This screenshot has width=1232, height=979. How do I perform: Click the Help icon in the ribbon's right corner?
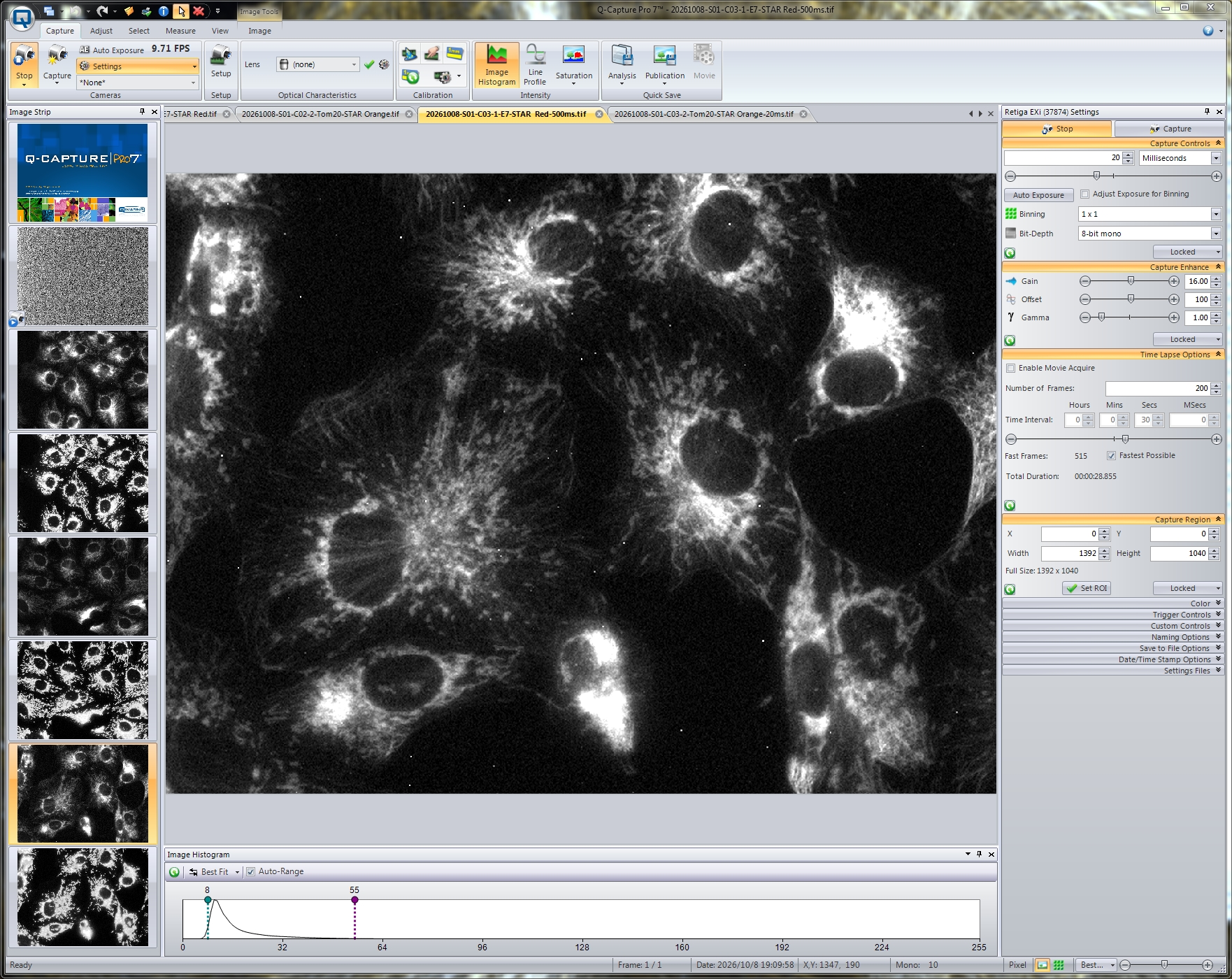(x=1208, y=31)
